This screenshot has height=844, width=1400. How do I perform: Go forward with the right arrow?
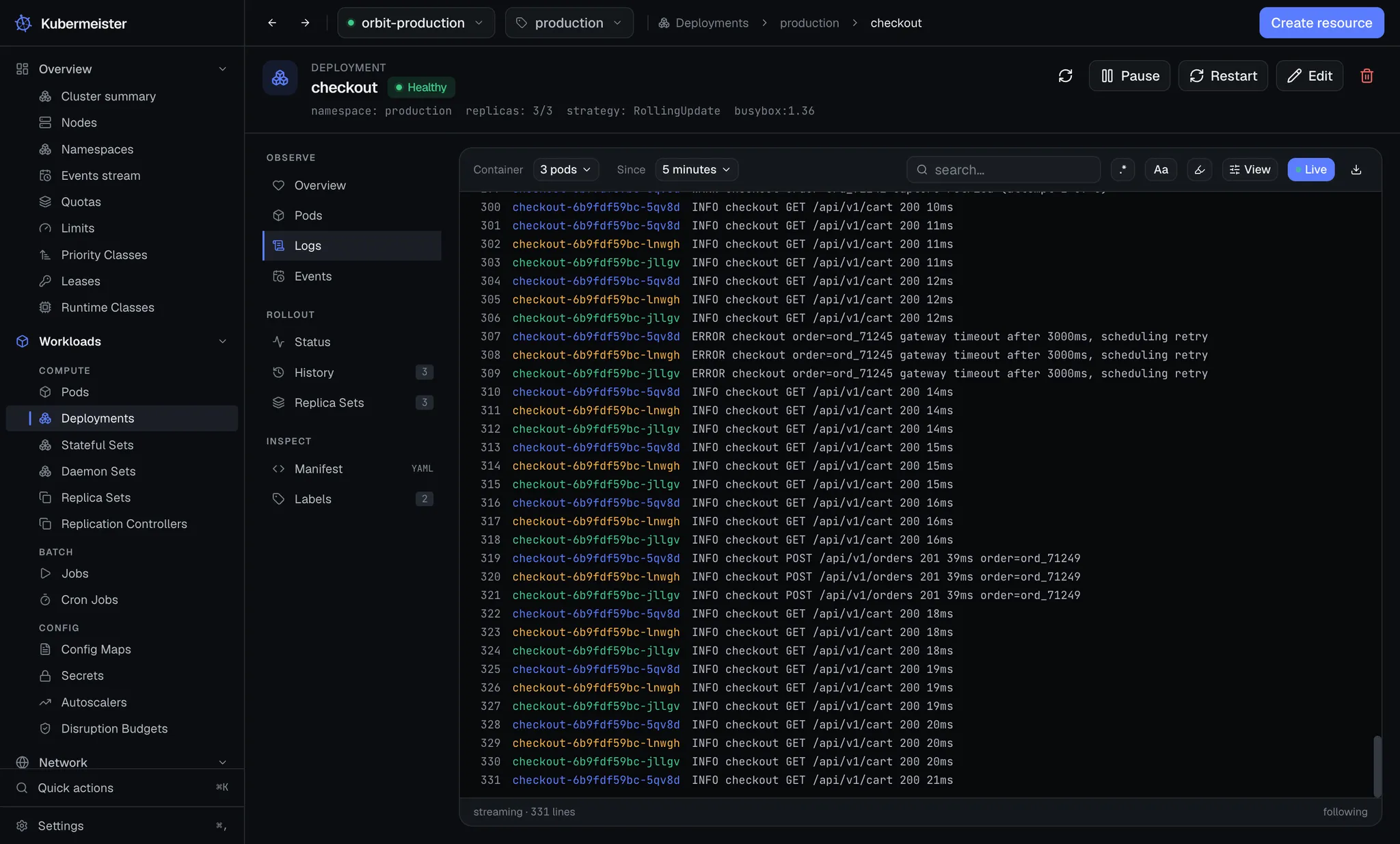[x=305, y=23]
